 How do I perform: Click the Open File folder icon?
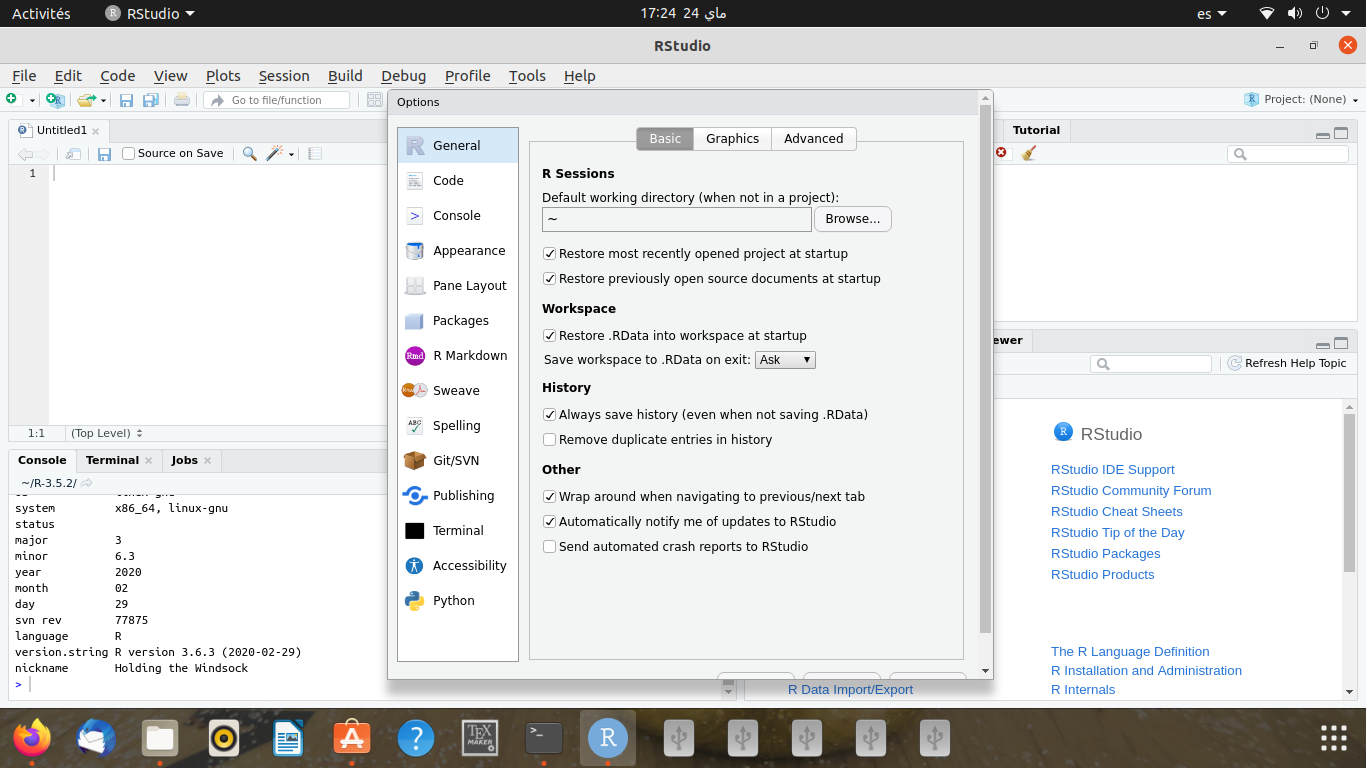pyautogui.click(x=86, y=100)
